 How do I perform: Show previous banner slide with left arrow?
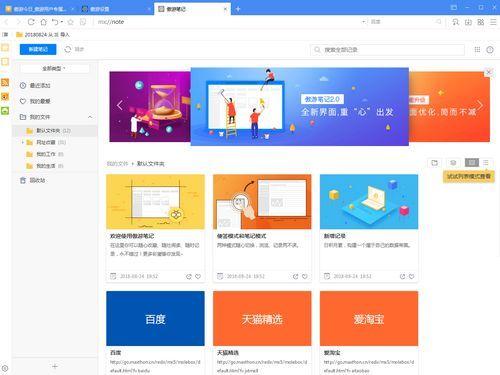point(120,105)
